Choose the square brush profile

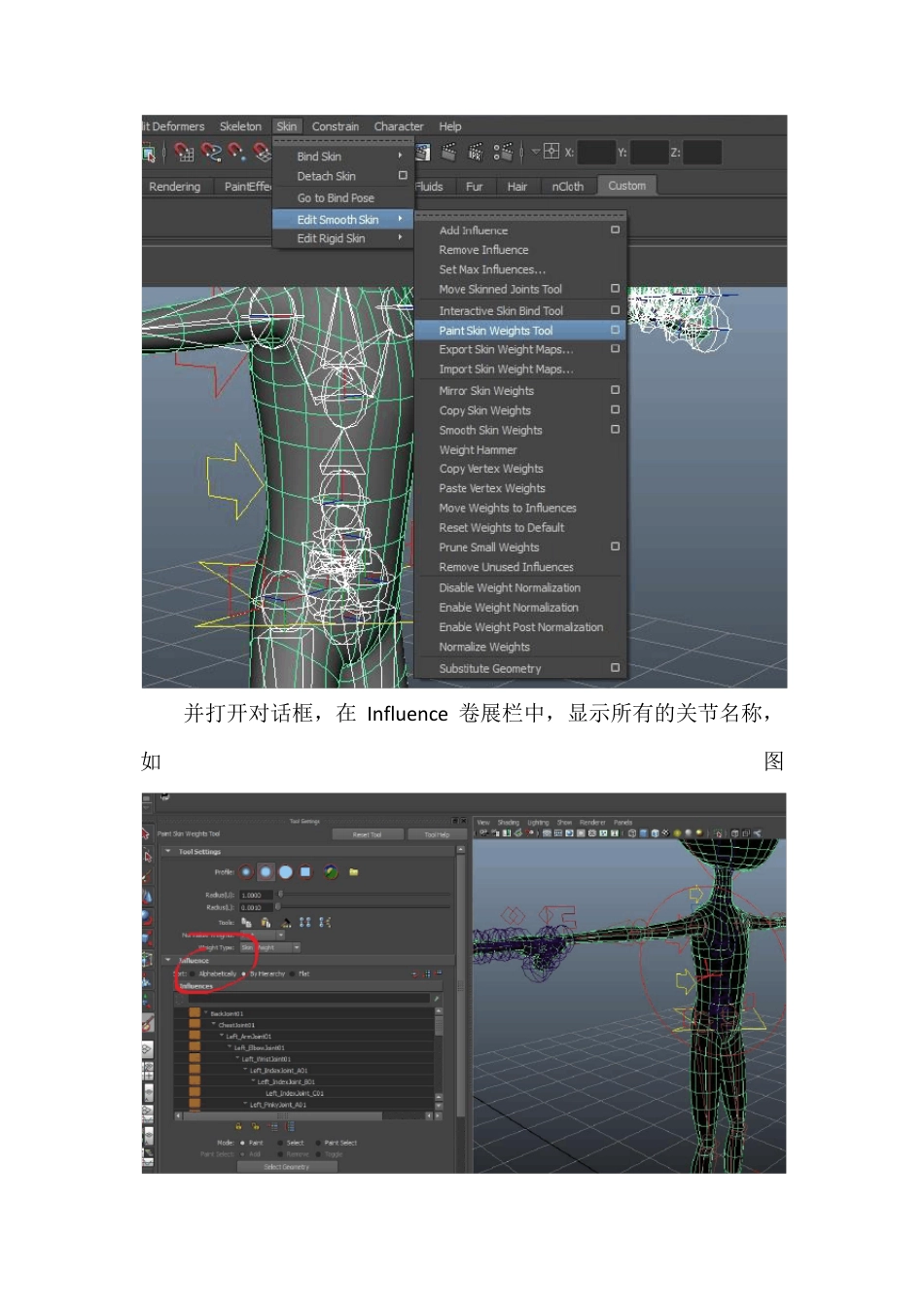click(x=305, y=872)
